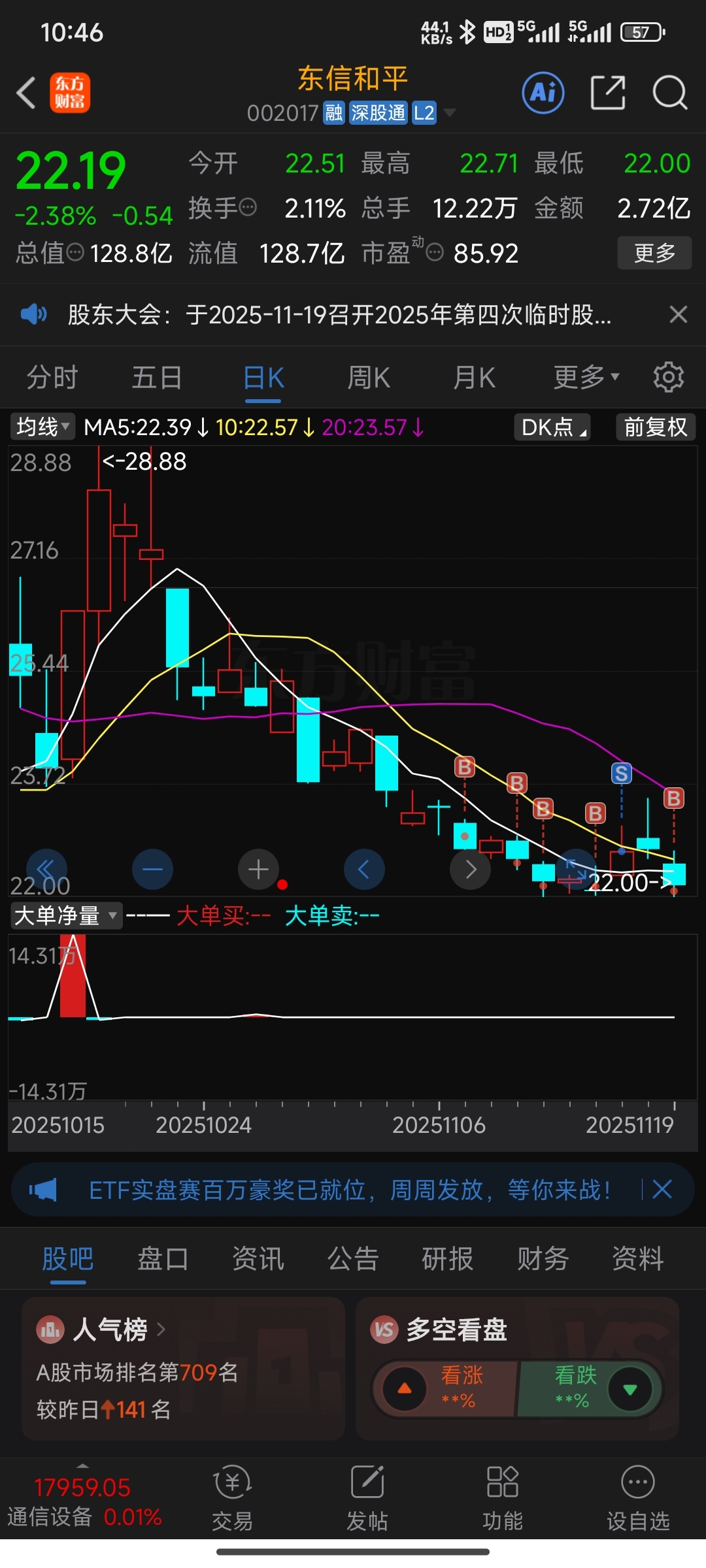Tap the announcement speaker icon
The image size is (706, 1568).
point(33,314)
